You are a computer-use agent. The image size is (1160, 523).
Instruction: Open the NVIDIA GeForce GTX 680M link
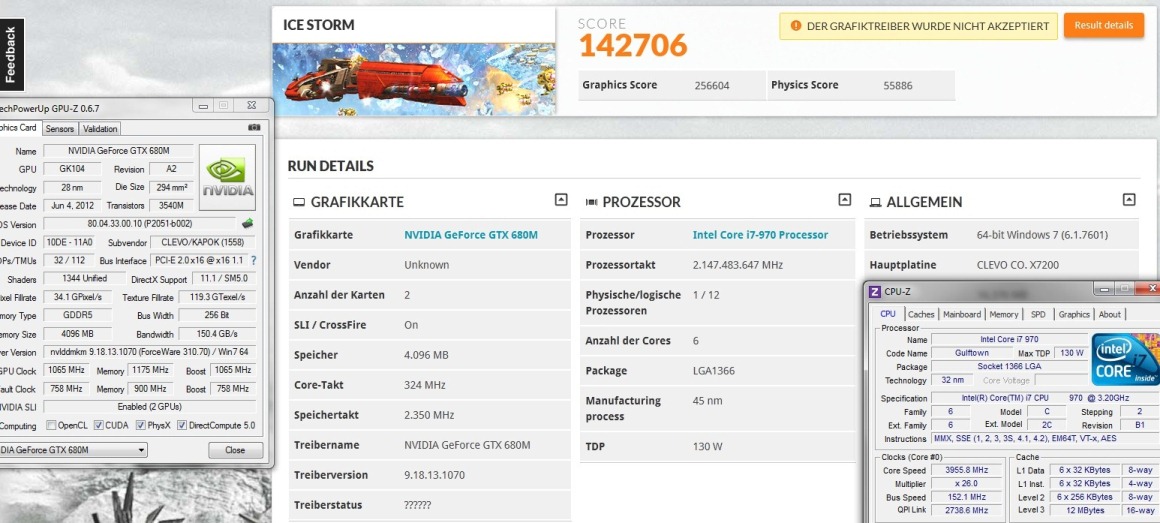pos(471,234)
